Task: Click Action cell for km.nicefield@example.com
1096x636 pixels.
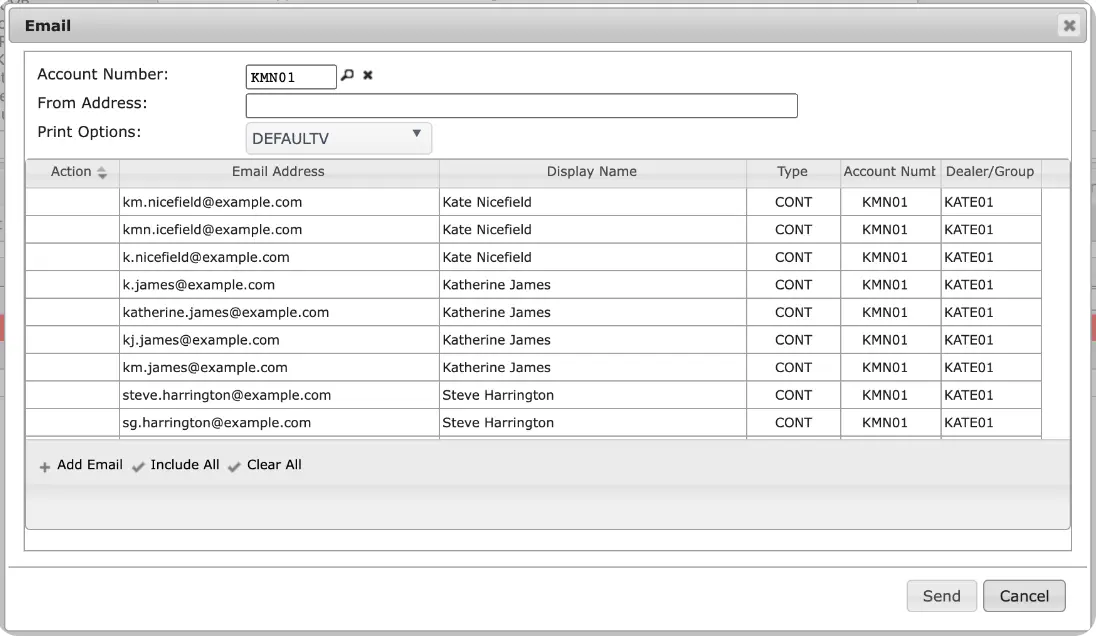Action: coord(73,202)
